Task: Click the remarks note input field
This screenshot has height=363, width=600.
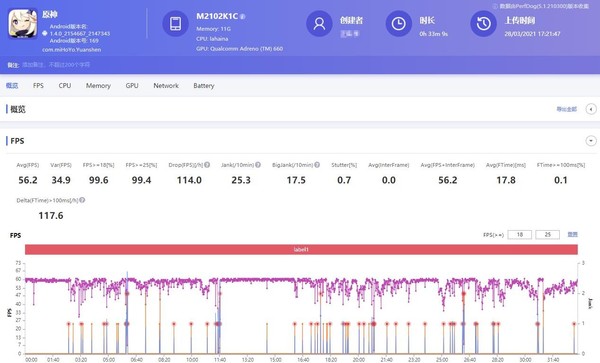Action: pos(56,65)
